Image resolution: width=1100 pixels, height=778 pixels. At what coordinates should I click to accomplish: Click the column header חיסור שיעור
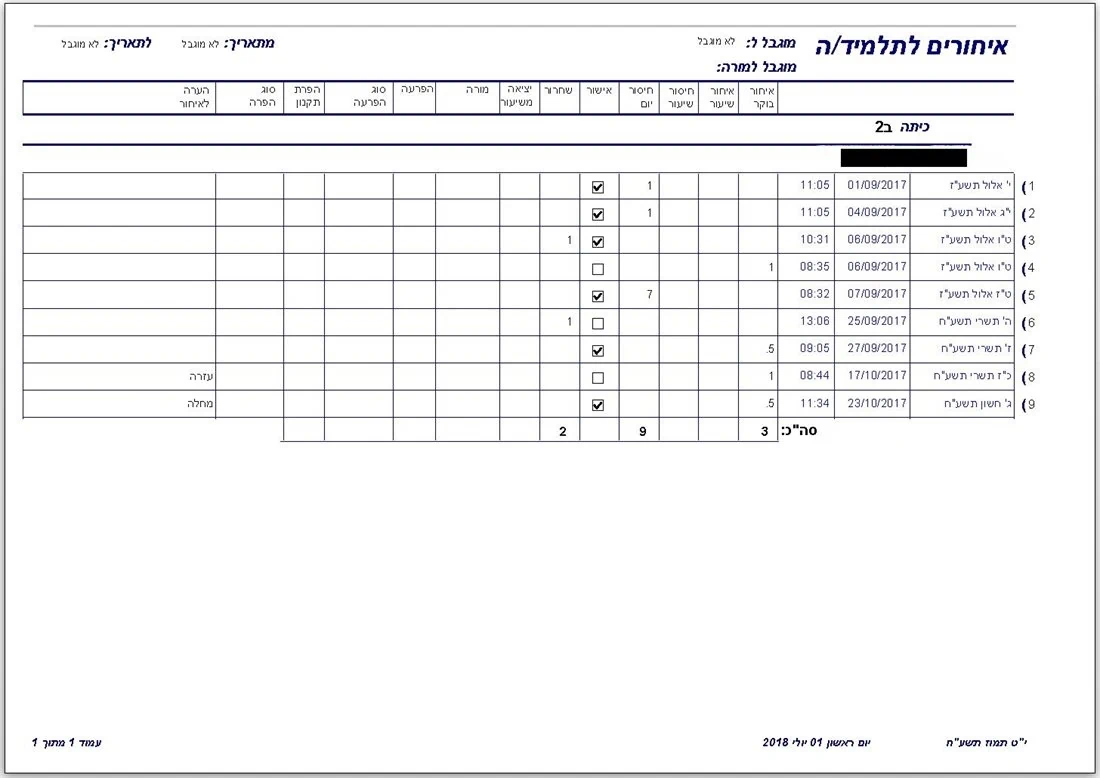click(x=680, y=98)
